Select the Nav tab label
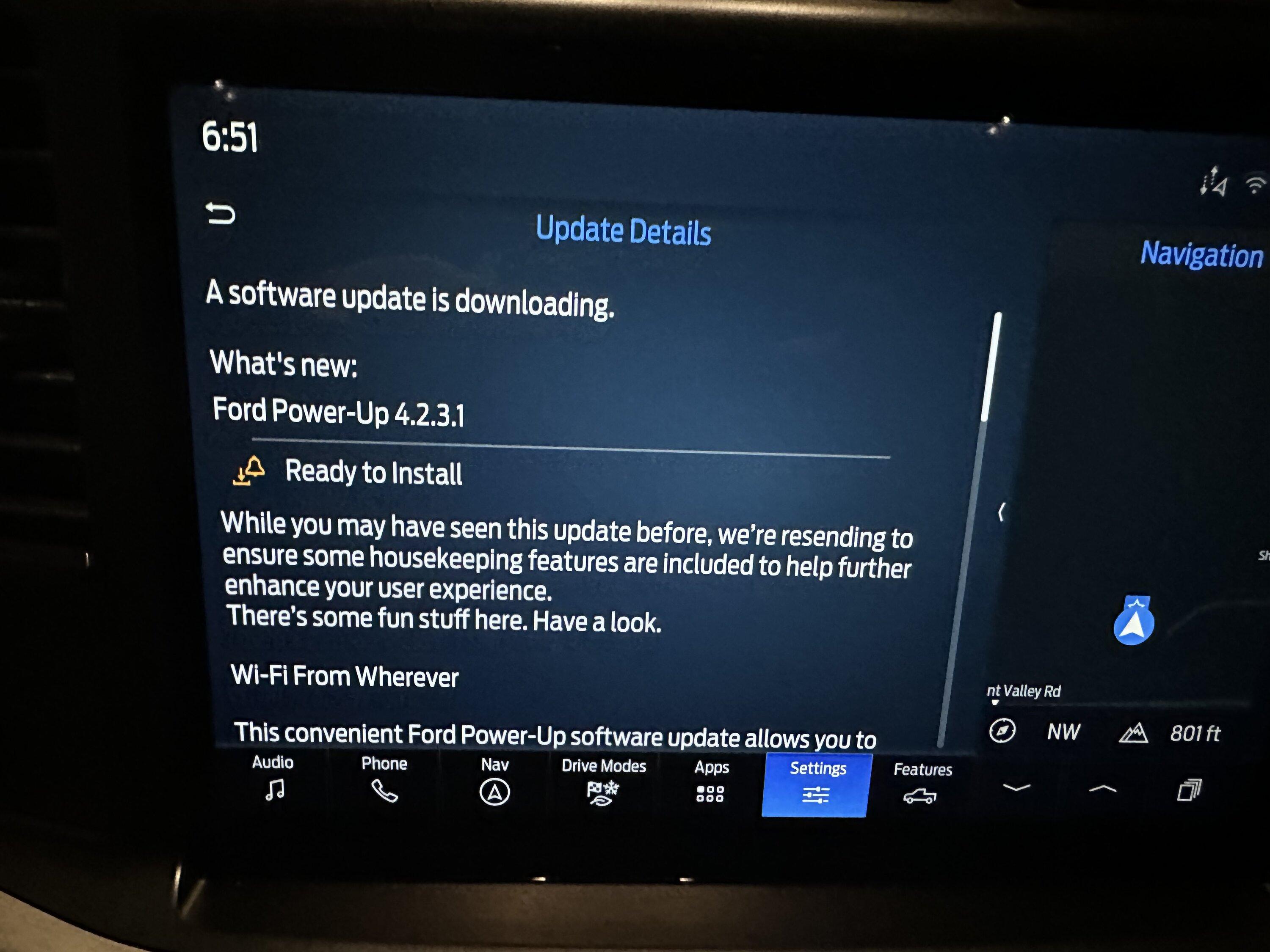 [x=493, y=767]
